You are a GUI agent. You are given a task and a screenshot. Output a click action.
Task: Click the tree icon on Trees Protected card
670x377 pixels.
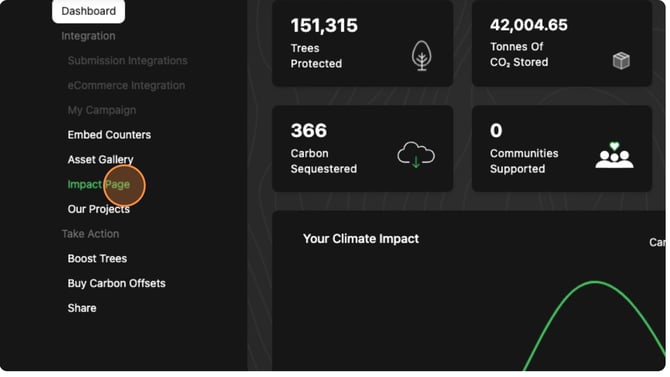[421, 56]
